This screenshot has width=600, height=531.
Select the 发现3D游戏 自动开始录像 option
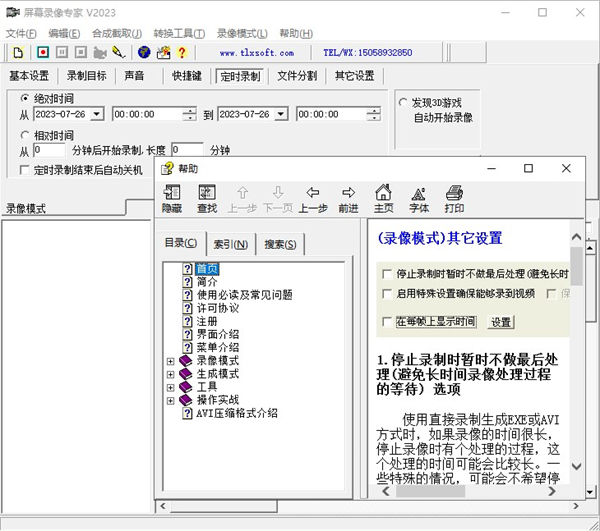point(400,103)
